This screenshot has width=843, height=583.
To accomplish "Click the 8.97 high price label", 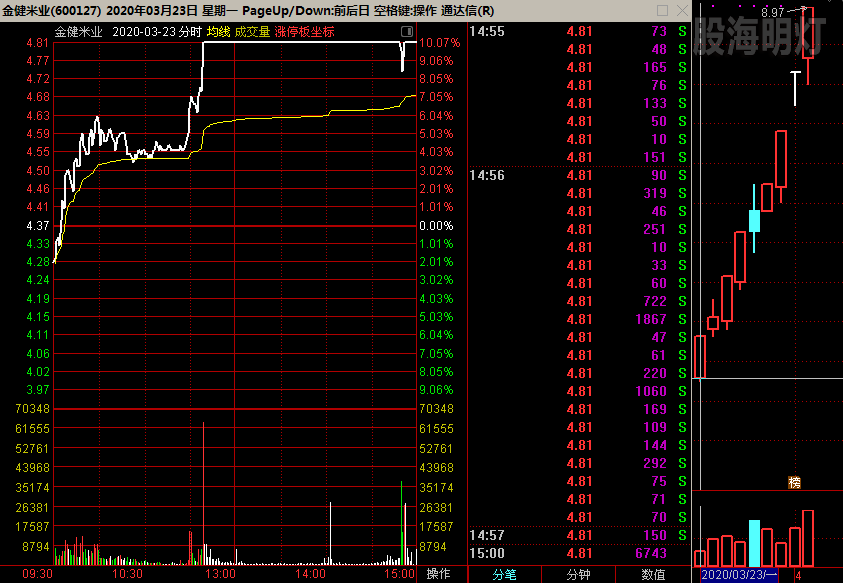I will point(773,12).
